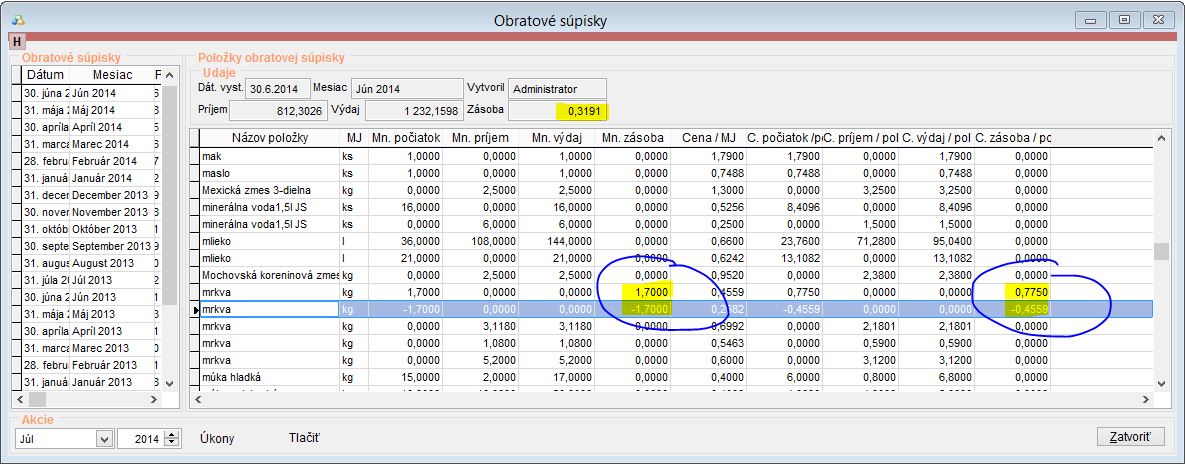This screenshot has width=1185, height=464.
Task: Click the left list's scroll down arrow
Action: point(168,383)
